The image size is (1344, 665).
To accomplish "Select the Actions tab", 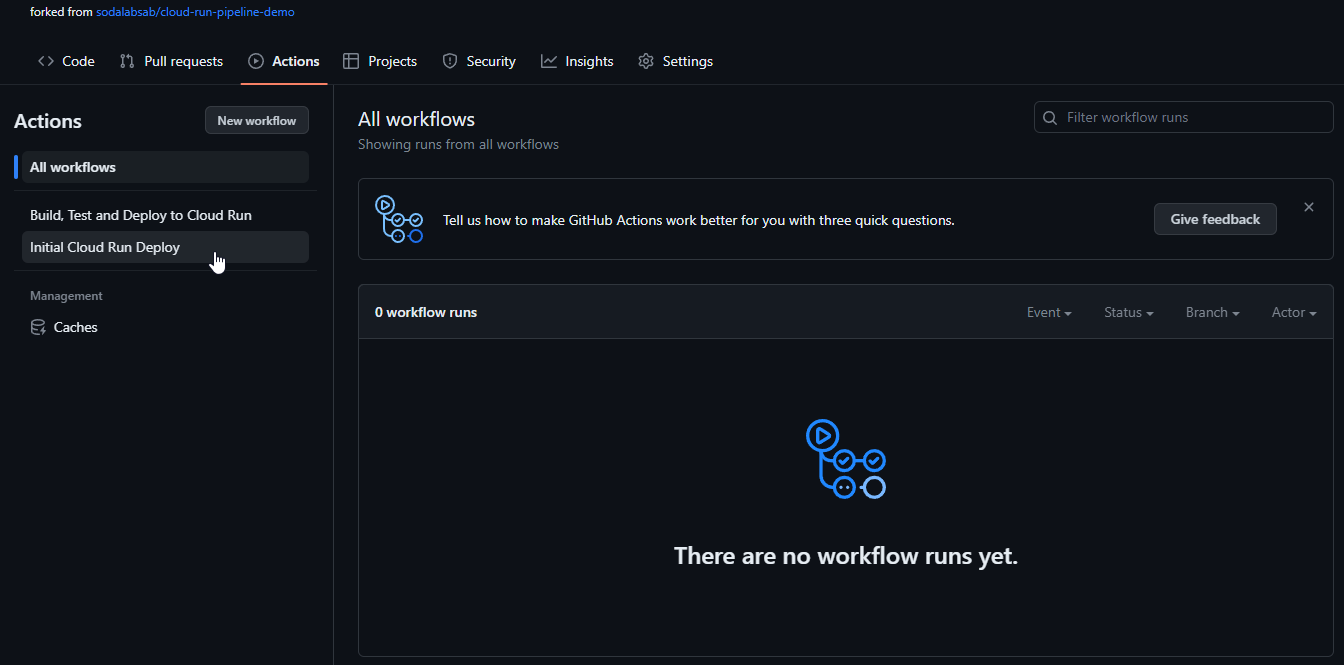I will [x=284, y=61].
